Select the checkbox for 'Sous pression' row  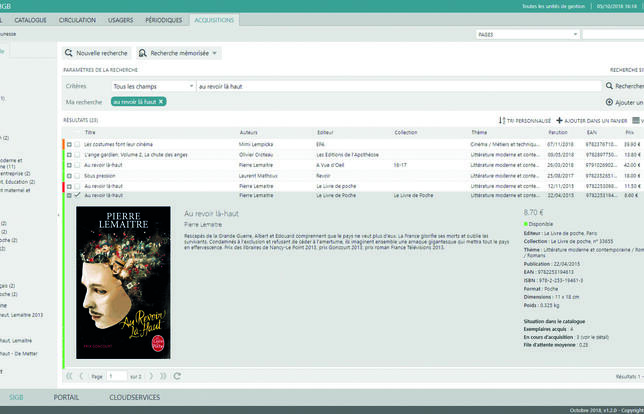tap(76, 175)
